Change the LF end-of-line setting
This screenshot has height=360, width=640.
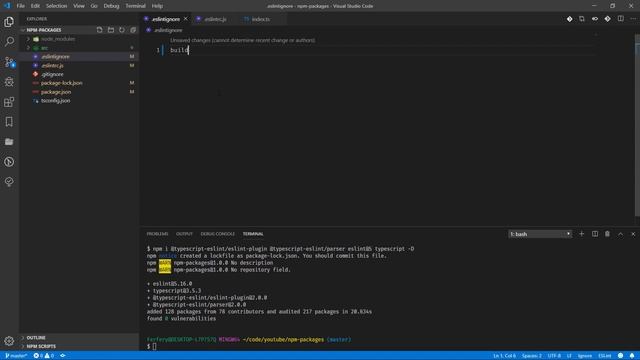tap(569, 356)
